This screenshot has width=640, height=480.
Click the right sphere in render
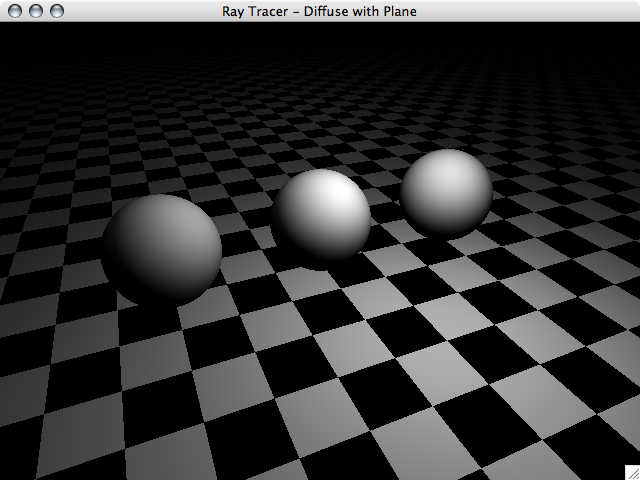pos(446,193)
